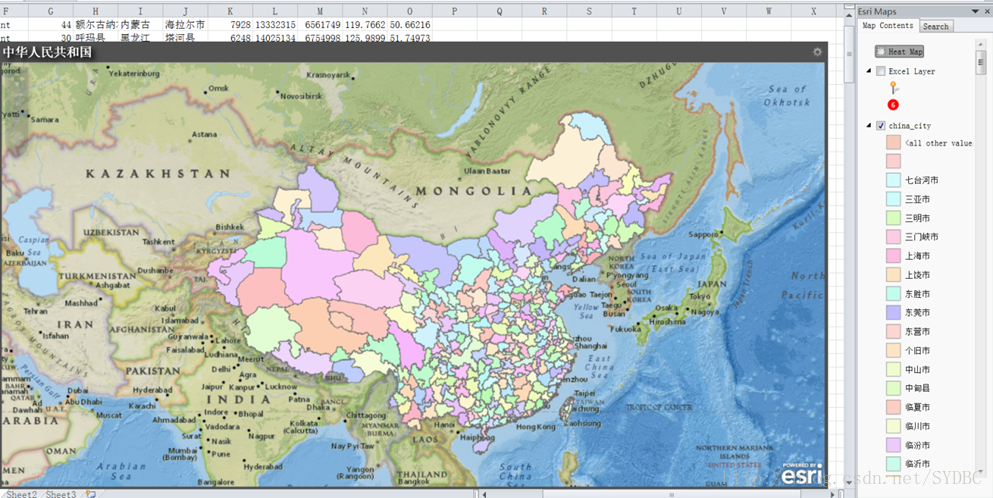The height and width of the screenshot is (498, 993).
Task: Click the Heat Map button
Action: tap(900, 51)
